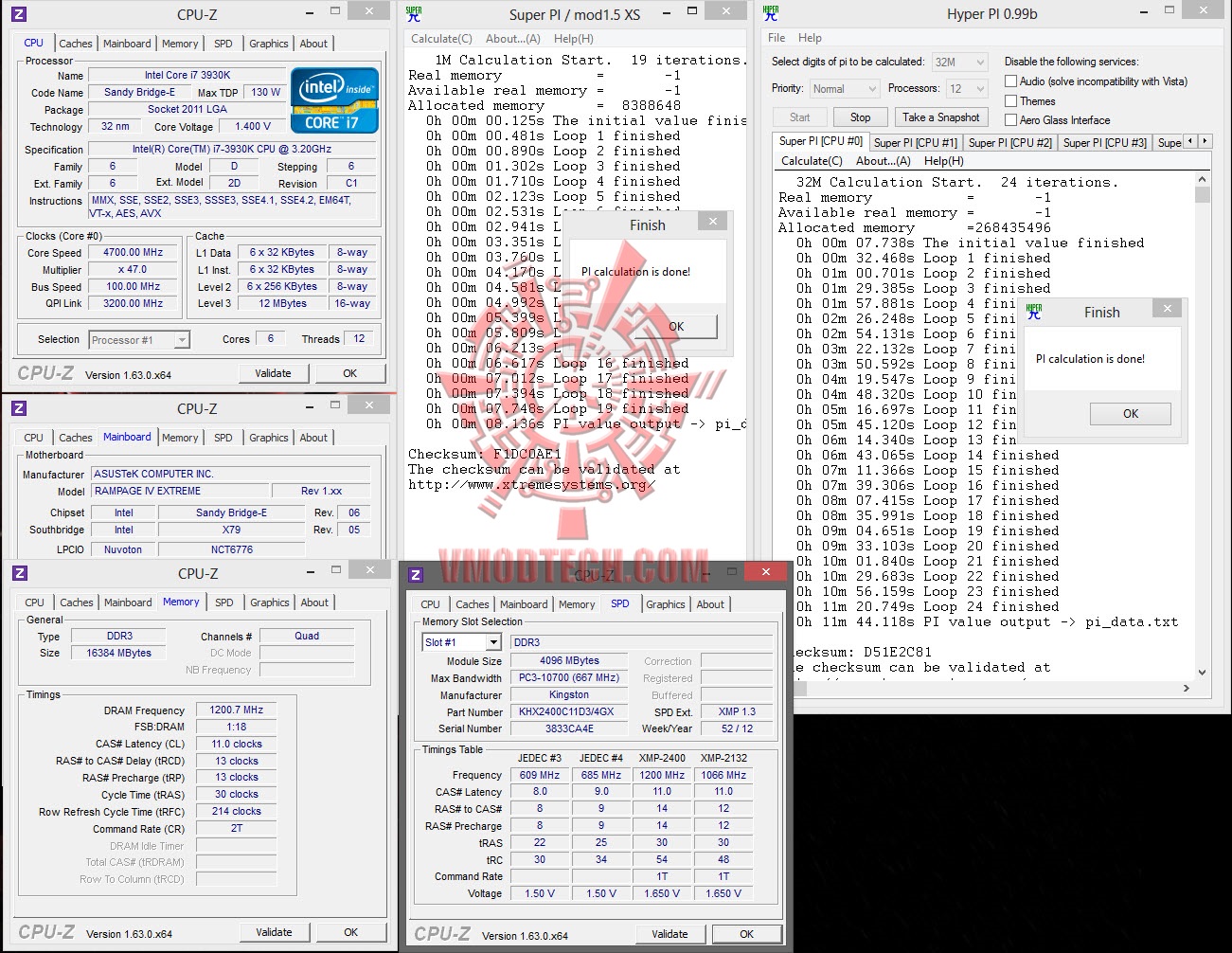This screenshot has height=953, width=1232.
Task: Switch to Super PI [CPU #2] tab
Action: click(1009, 143)
